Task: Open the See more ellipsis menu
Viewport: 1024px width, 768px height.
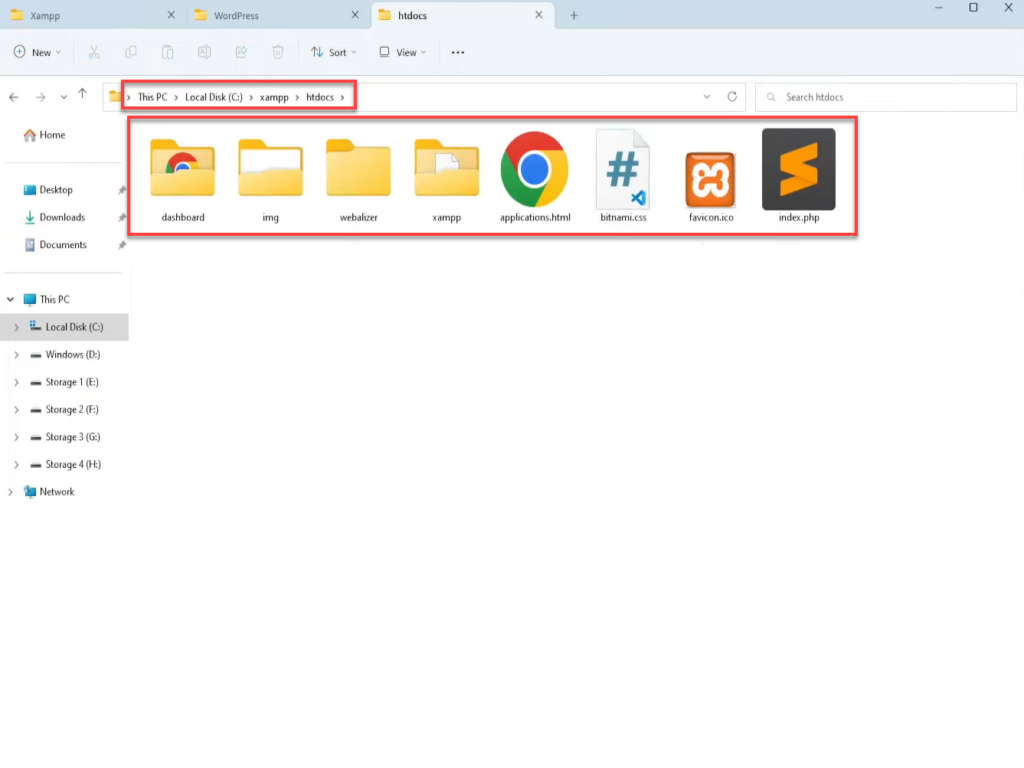Action: (x=458, y=52)
